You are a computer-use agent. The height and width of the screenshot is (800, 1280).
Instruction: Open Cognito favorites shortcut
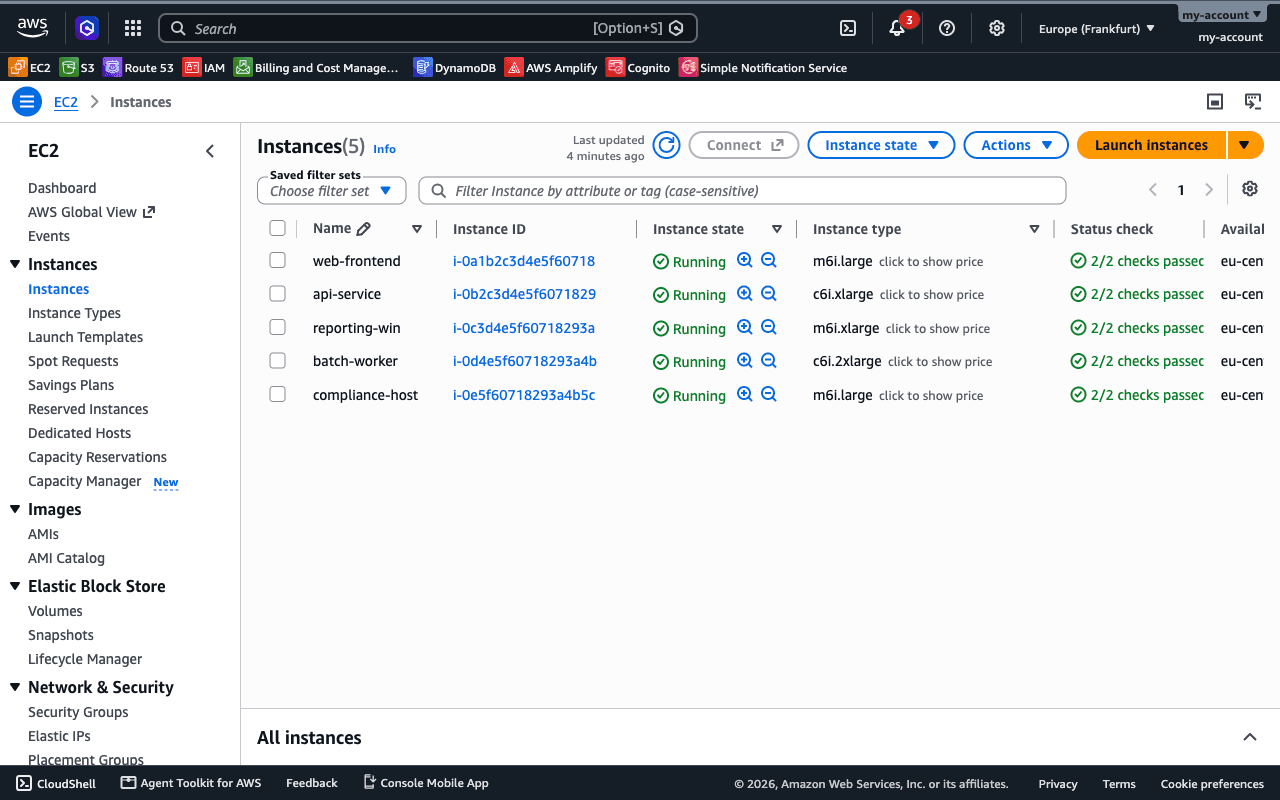click(638, 68)
